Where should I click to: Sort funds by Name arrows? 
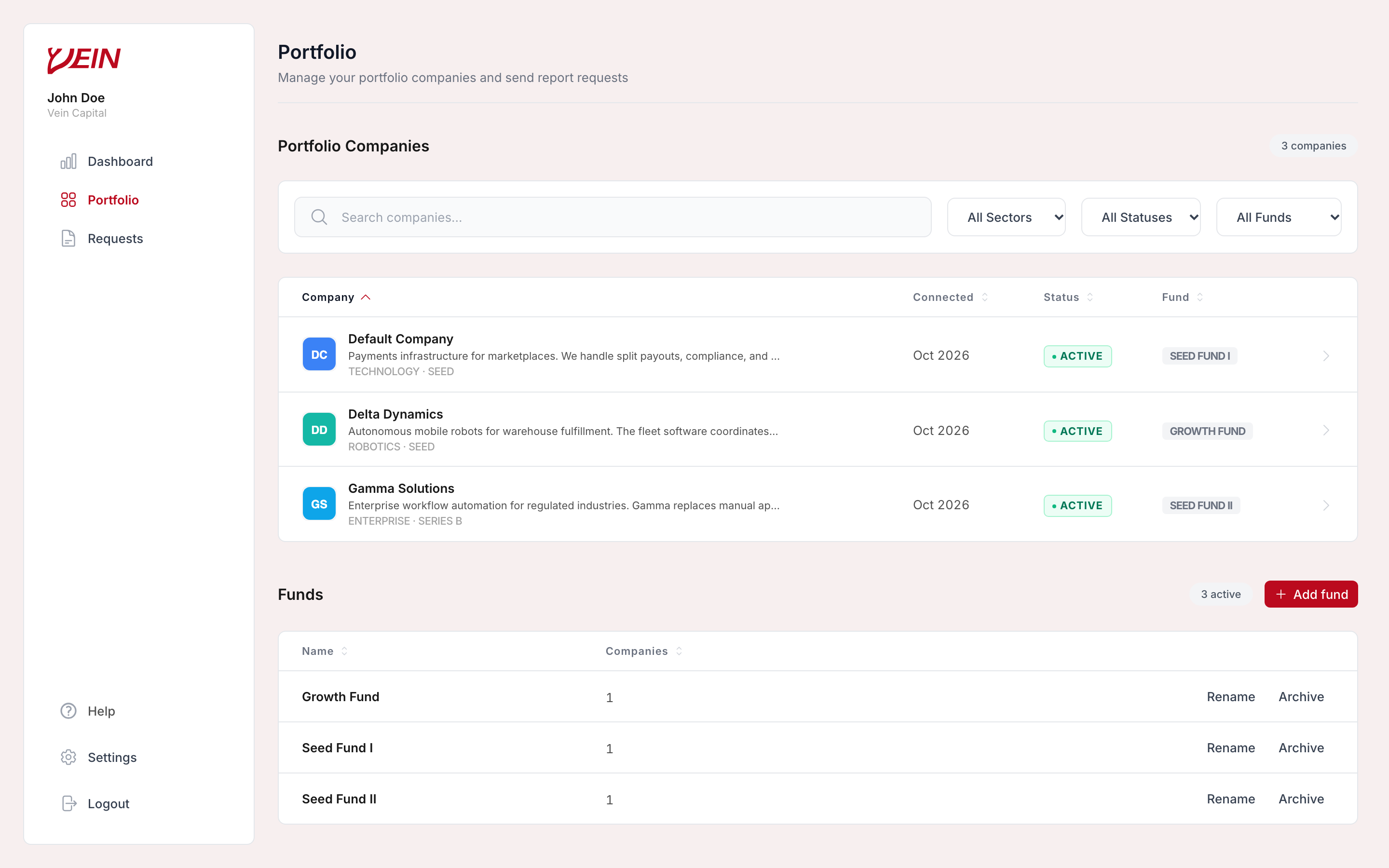(x=344, y=651)
